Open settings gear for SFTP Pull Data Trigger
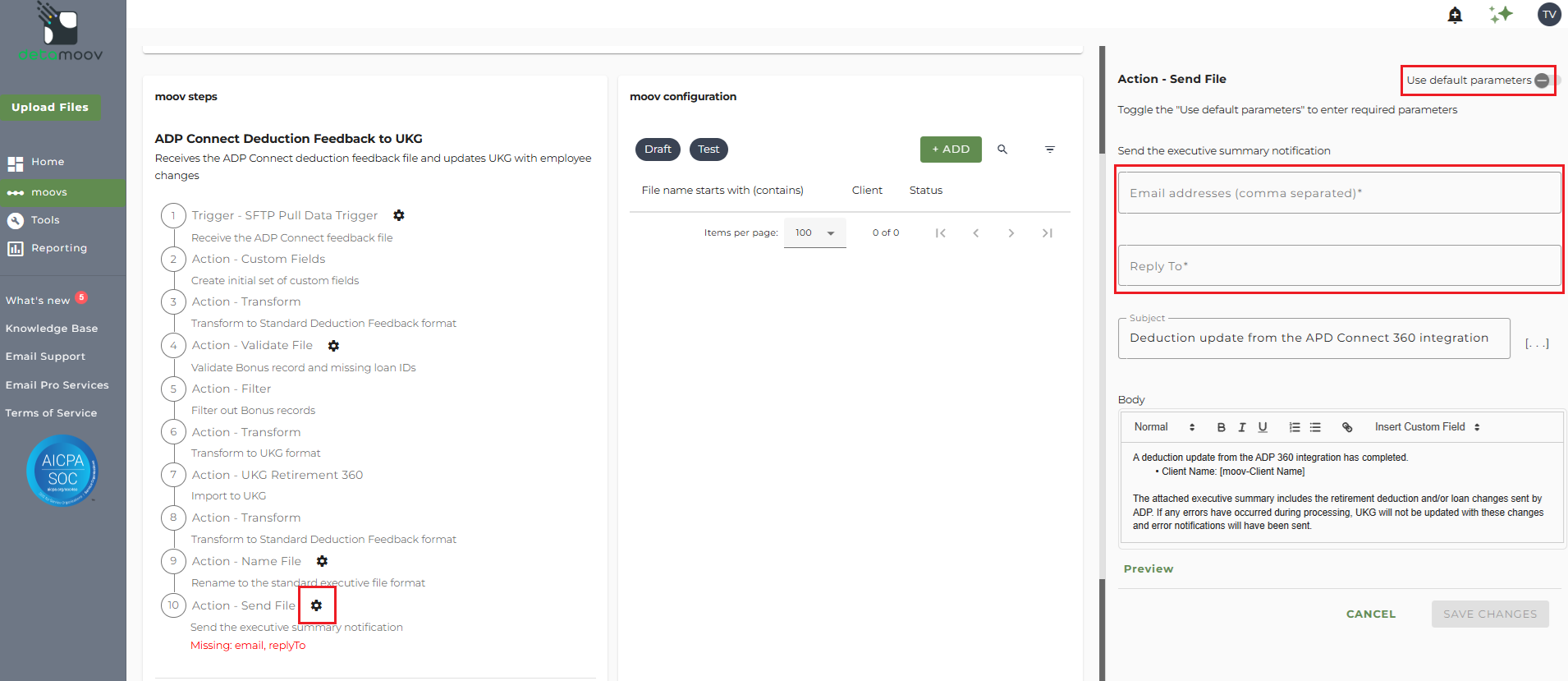The image size is (1568, 681). [x=399, y=215]
